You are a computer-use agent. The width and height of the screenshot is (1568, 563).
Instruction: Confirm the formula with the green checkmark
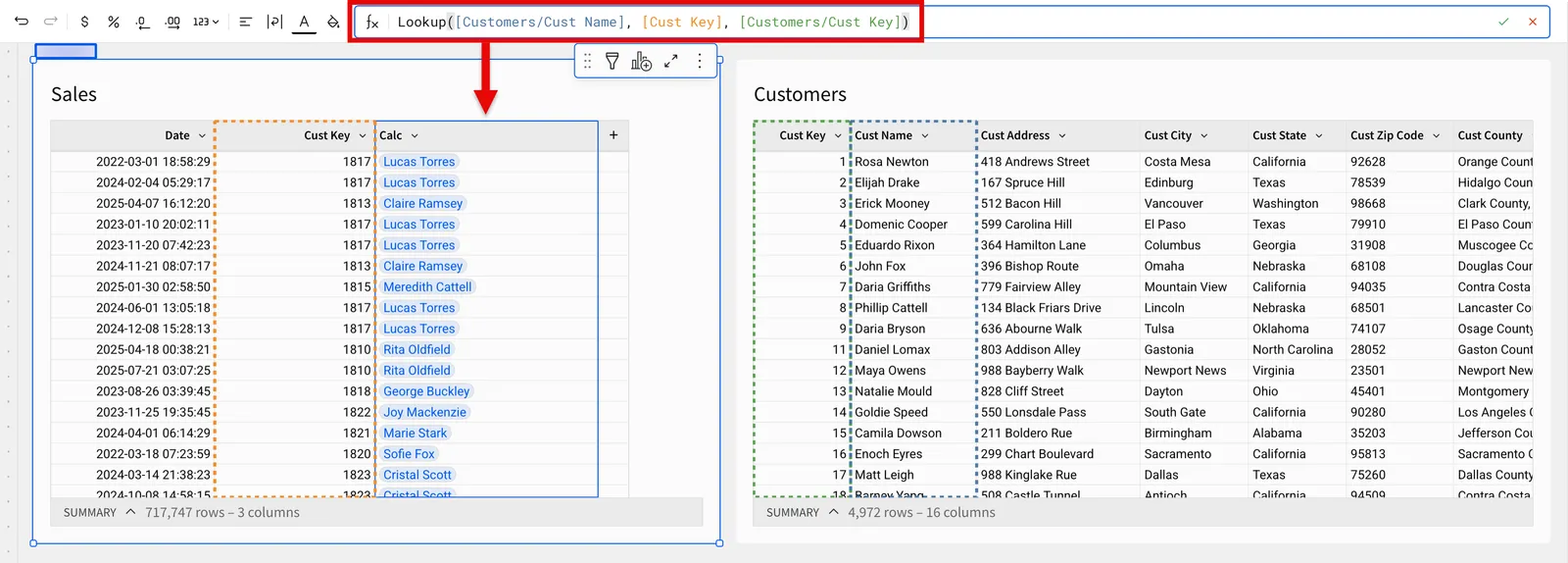coord(1503,22)
